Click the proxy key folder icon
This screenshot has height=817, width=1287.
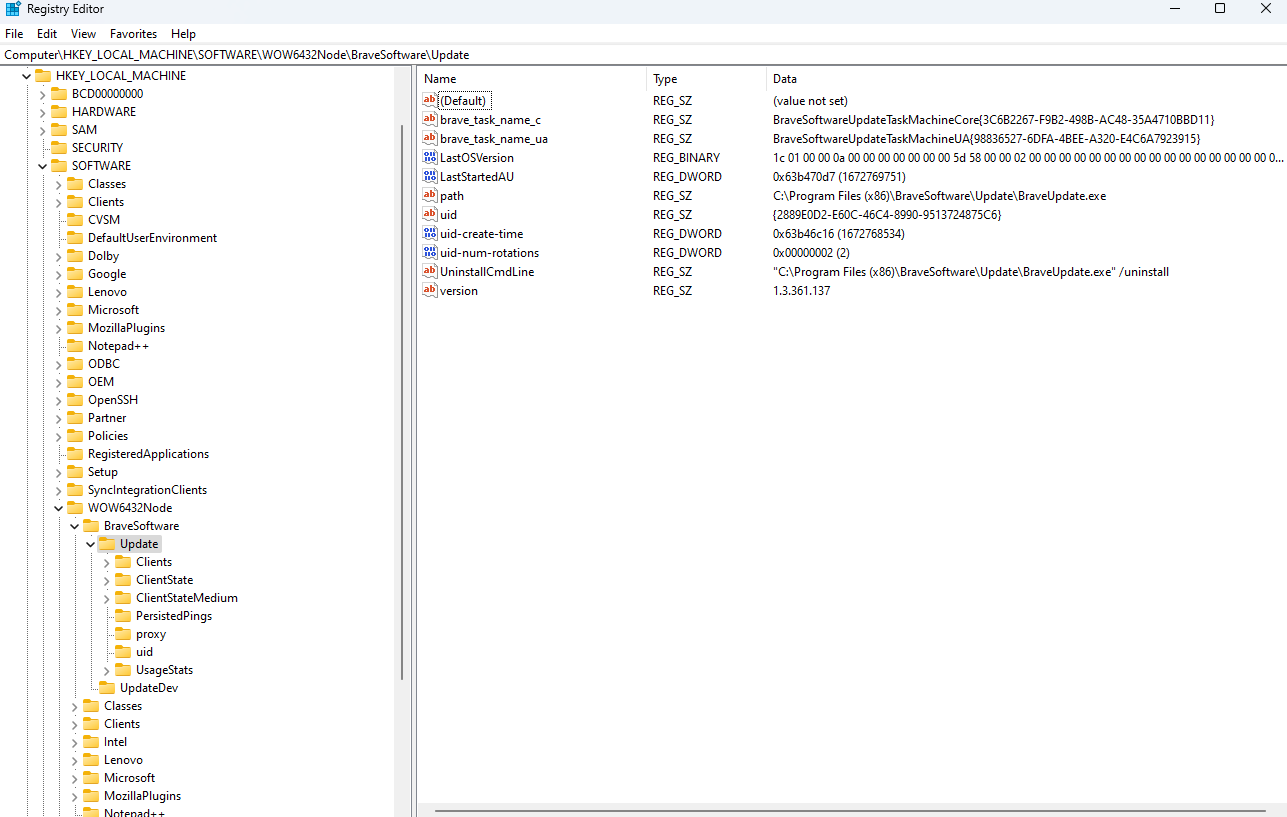point(123,634)
